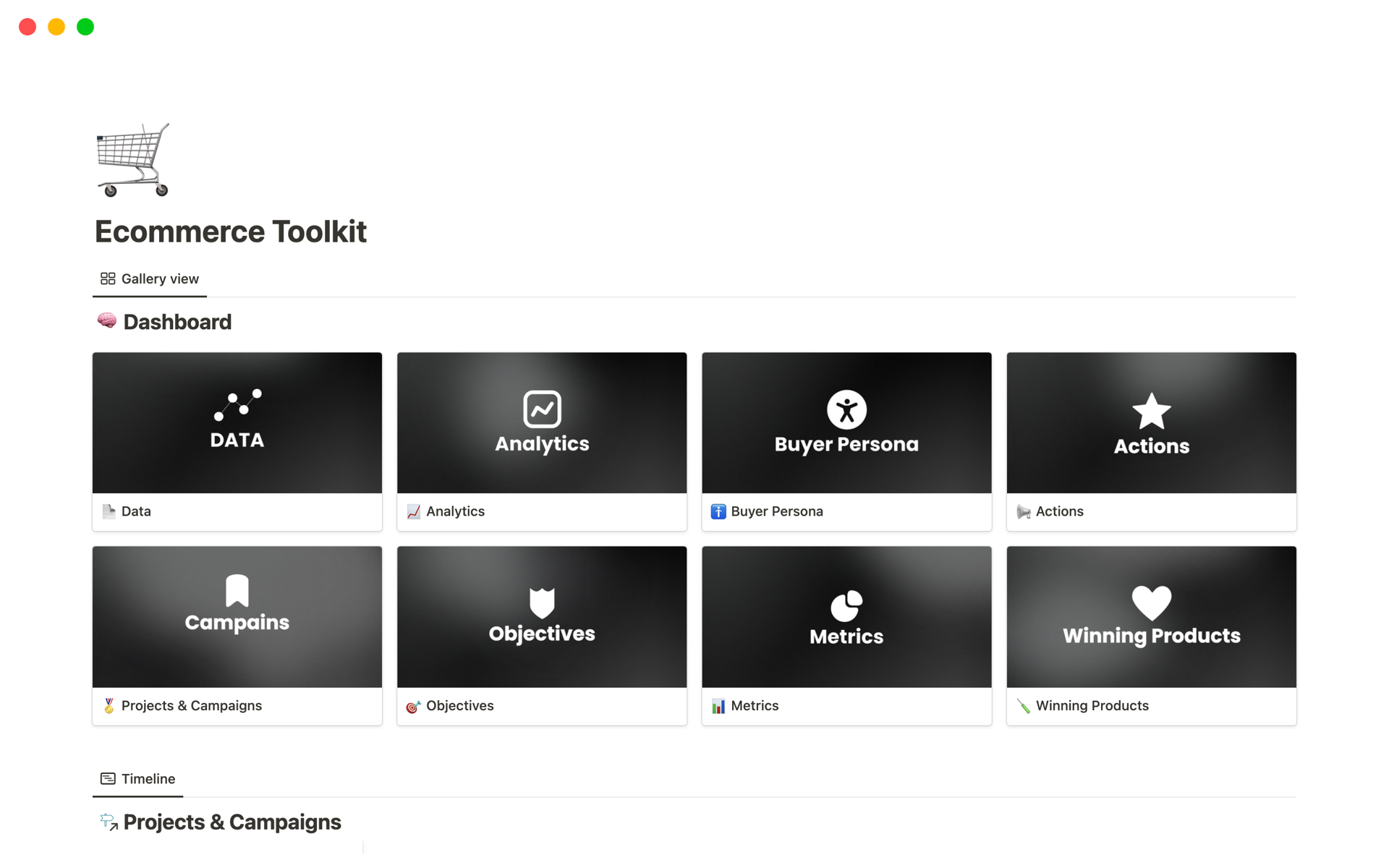Click the green traffic light button
This screenshot has height=868, width=1389.
pyautogui.click(x=85, y=26)
